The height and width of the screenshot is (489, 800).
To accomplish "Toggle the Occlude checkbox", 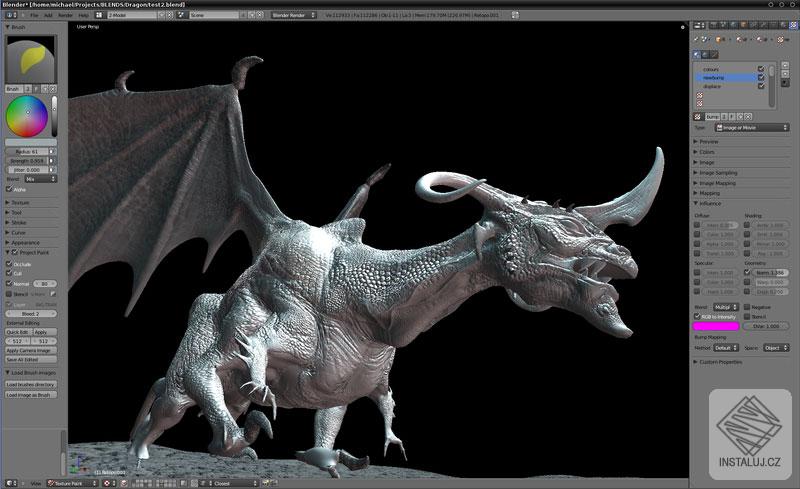I will coord(10,265).
